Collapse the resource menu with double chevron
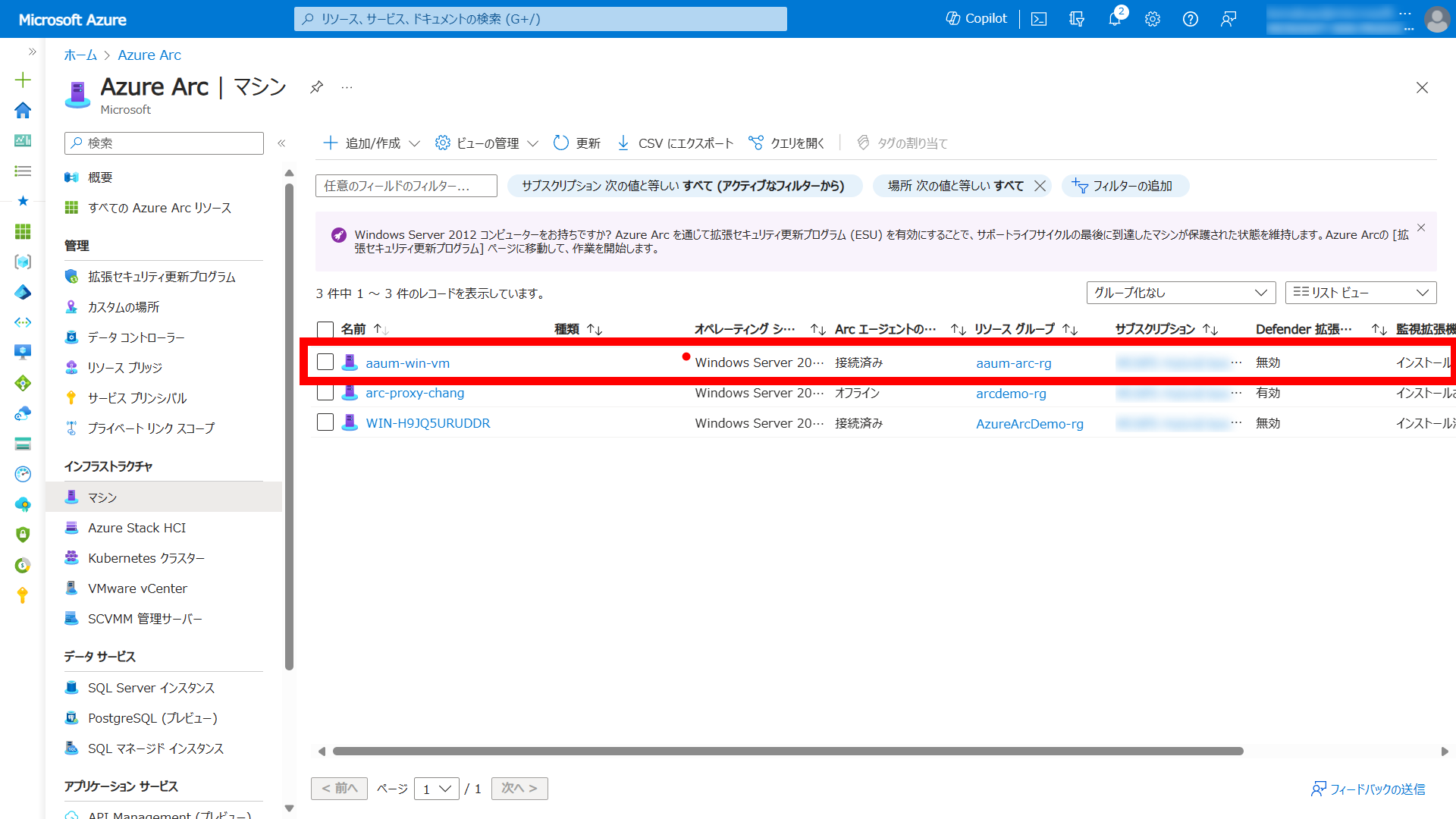This screenshot has width=1456, height=819. tap(281, 143)
